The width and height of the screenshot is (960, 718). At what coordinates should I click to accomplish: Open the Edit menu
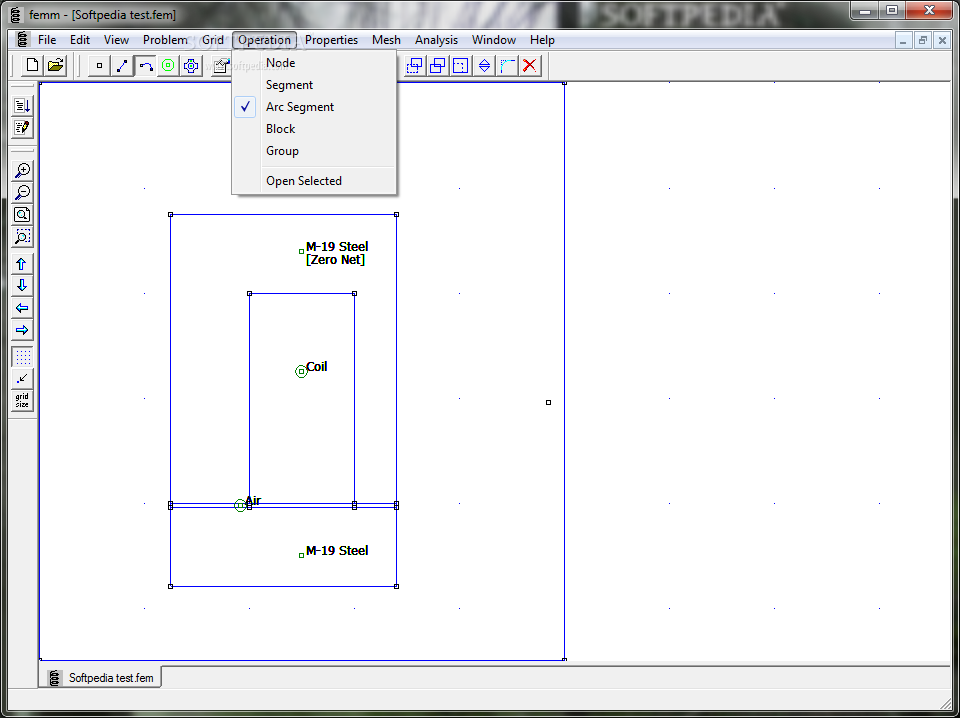click(80, 40)
